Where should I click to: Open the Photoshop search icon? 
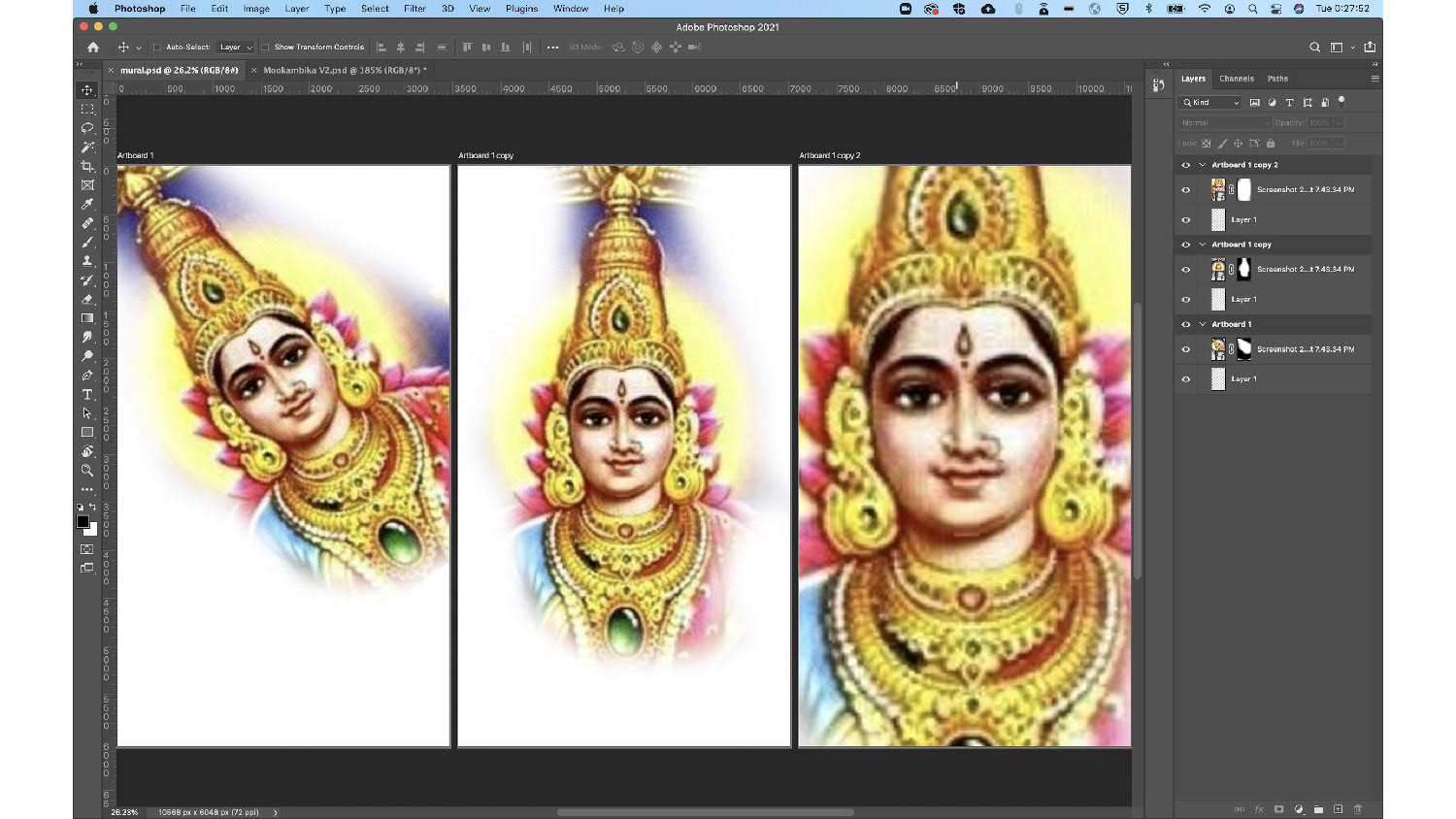[1314, 47]
